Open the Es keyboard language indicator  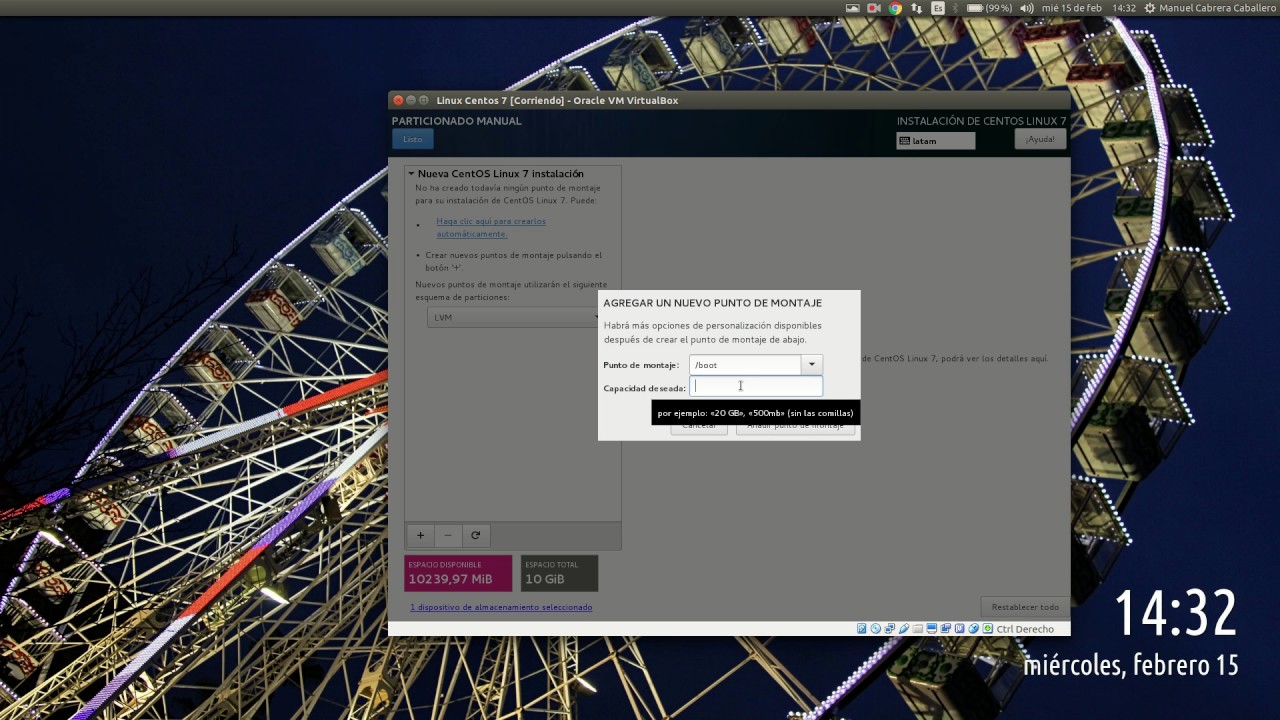(x=938, y=8)
